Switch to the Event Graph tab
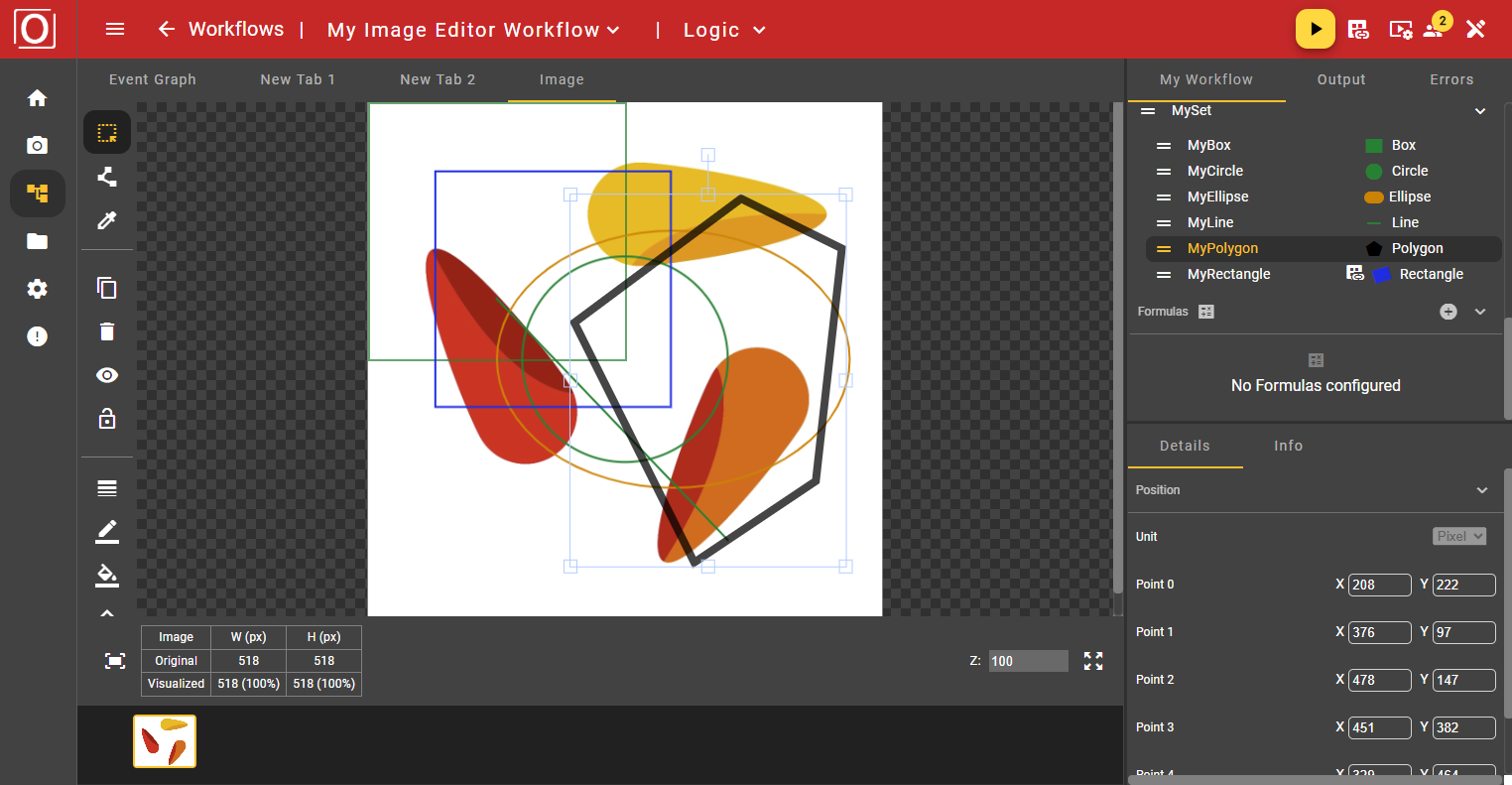Image resolution: width=1512 pixels, height=785 pixels. 153,79
